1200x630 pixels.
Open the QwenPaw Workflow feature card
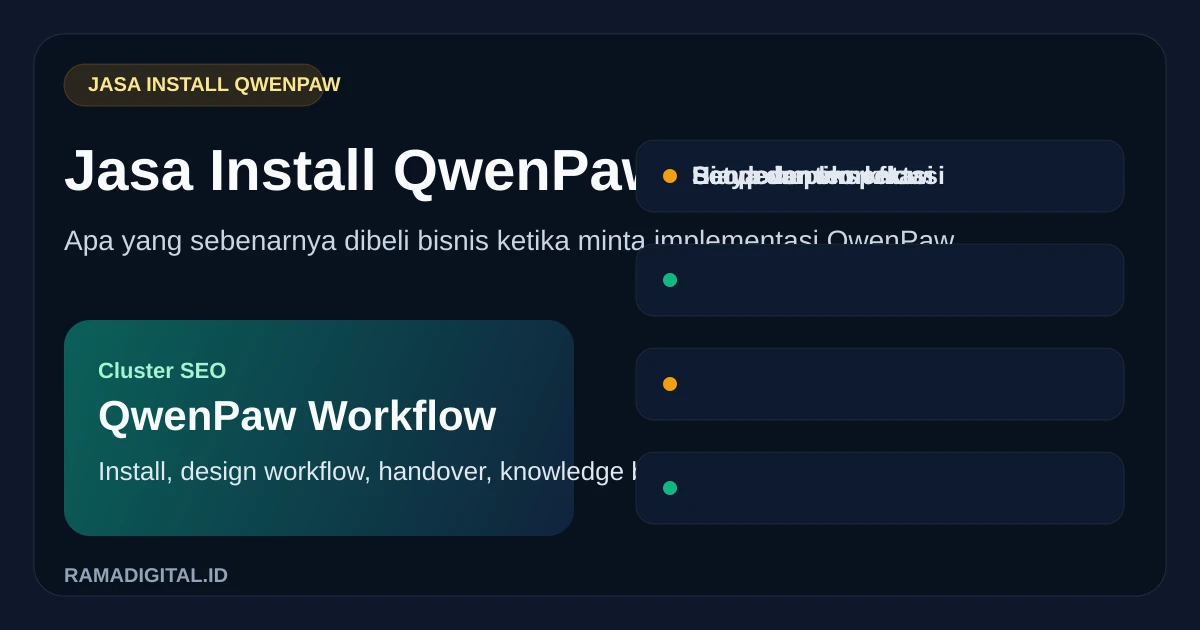pyautogui.click(x=297, y=416)
